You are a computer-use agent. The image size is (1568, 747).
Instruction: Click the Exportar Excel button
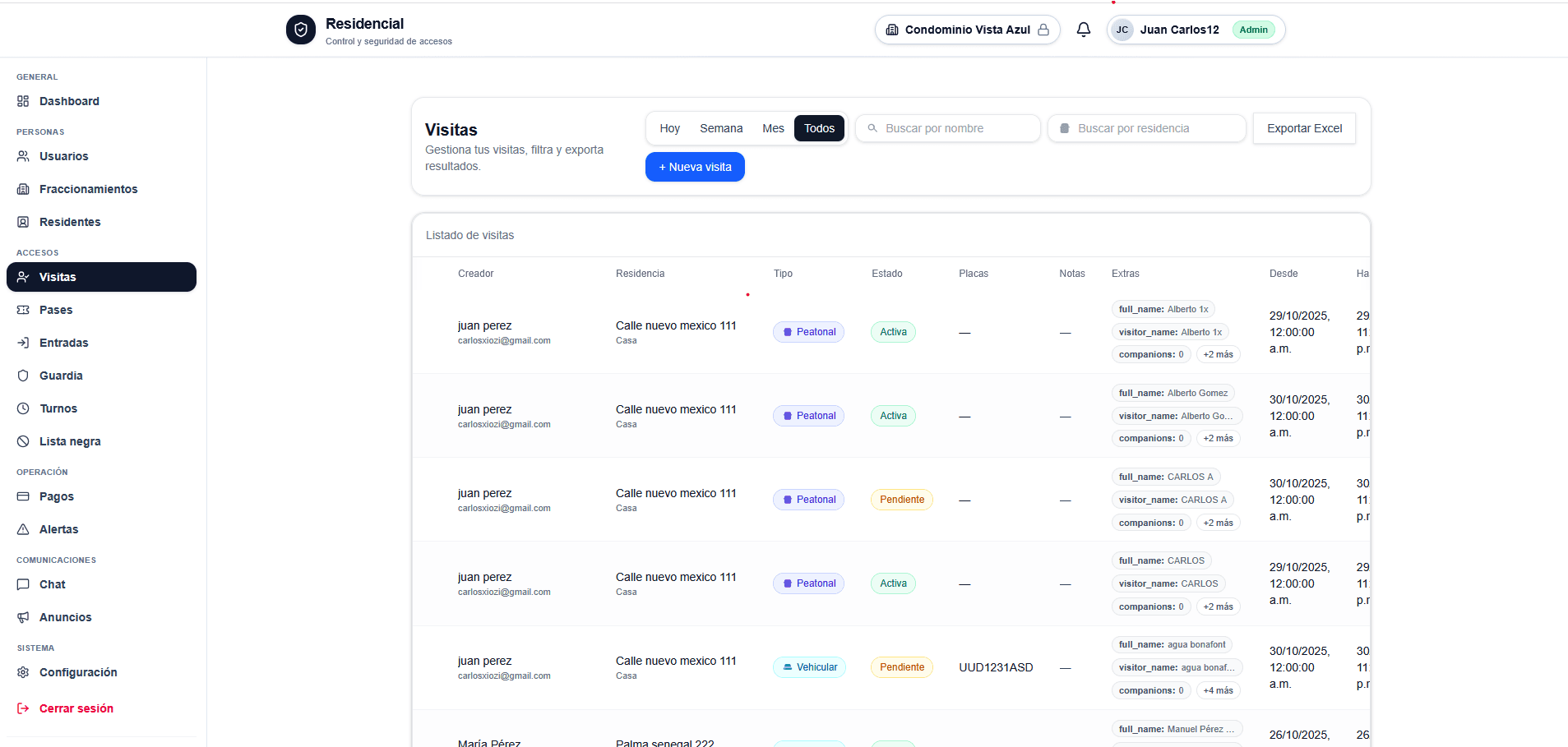tap(1304, 128)
